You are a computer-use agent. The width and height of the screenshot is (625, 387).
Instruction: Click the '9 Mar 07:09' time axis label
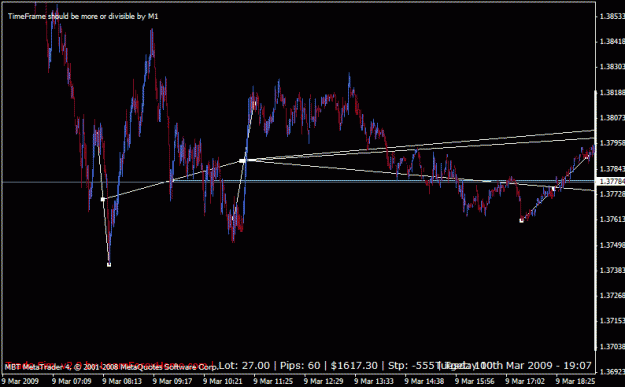coord(72,381)
